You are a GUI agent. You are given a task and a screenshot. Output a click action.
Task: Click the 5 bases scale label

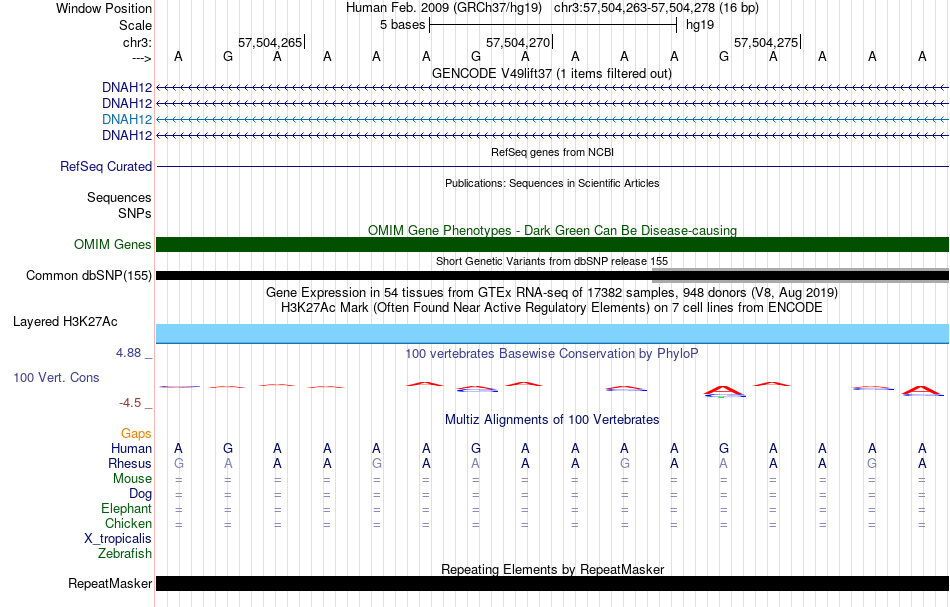tap(402, 25)
